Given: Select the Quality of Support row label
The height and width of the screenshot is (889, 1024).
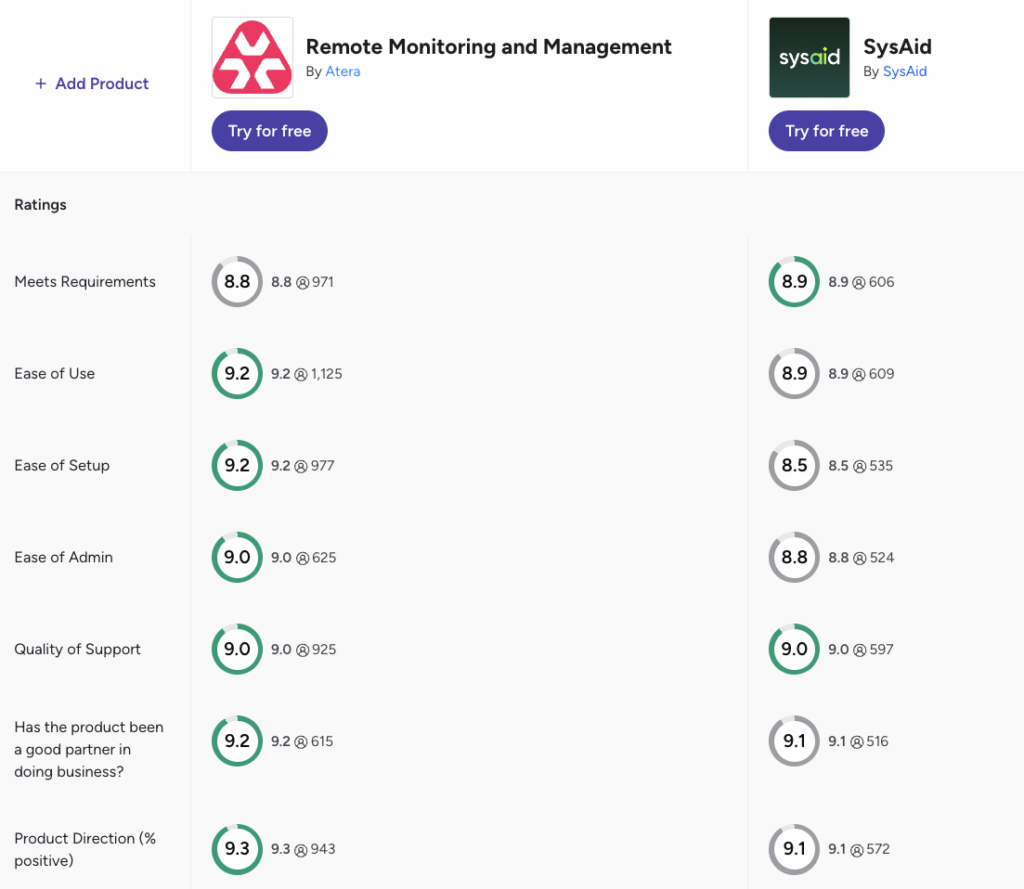Looking at the screenshot, I should (x=78, y=649).
